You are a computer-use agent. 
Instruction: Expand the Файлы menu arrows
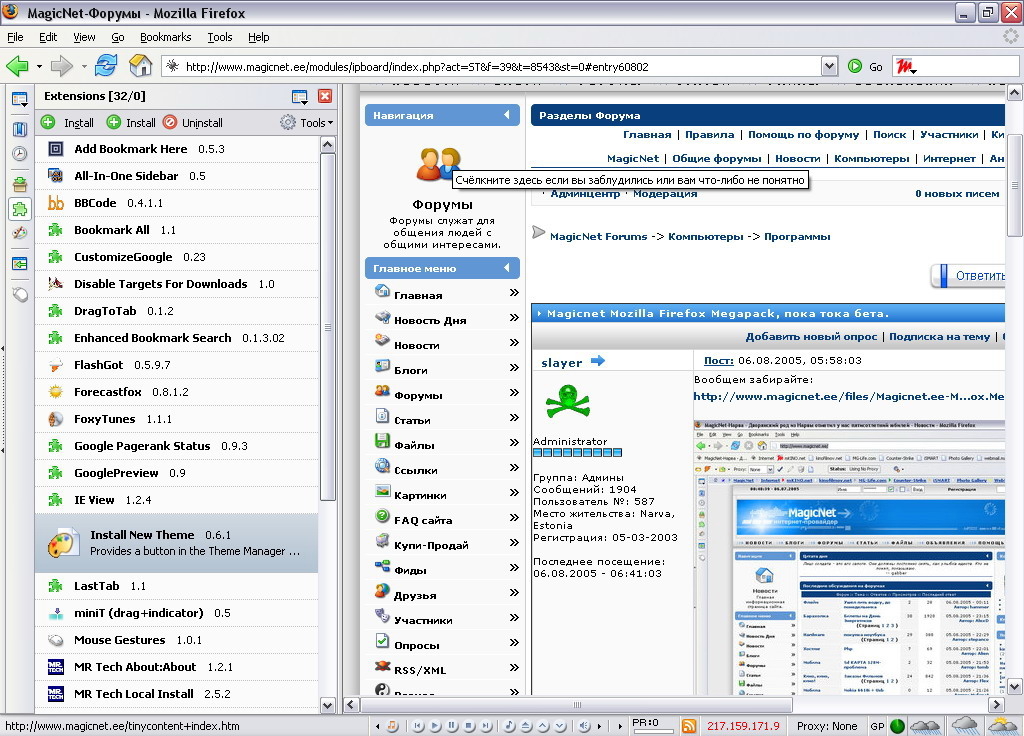[514, 443]
